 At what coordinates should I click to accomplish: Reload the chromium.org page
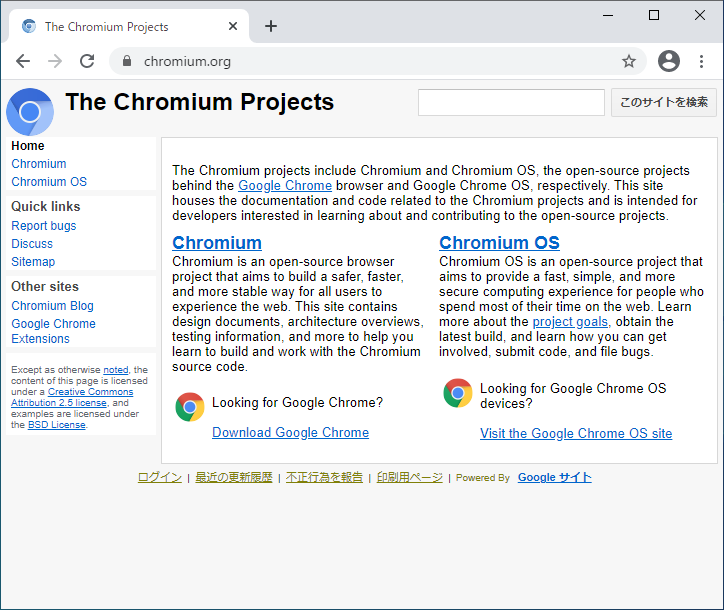pyautogui.click(x=87, y=61)
